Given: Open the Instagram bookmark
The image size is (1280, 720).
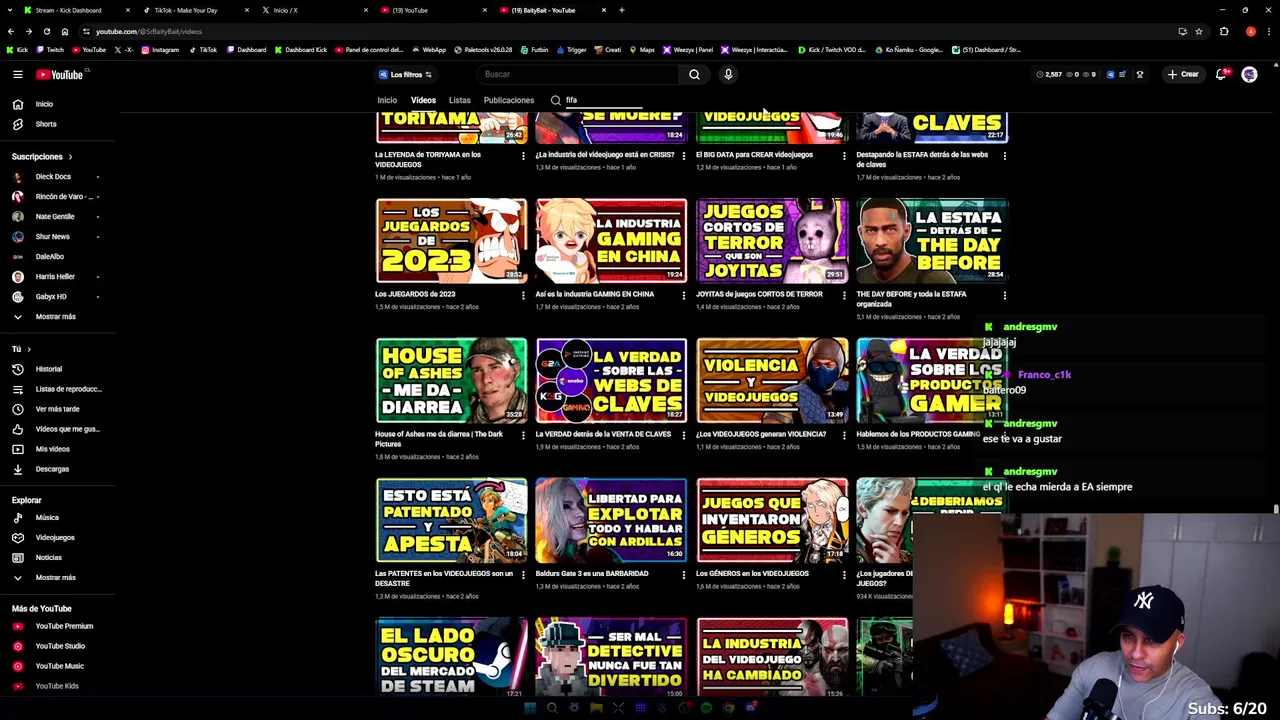Looking at the screenshot, I should (x=160, y=50).
